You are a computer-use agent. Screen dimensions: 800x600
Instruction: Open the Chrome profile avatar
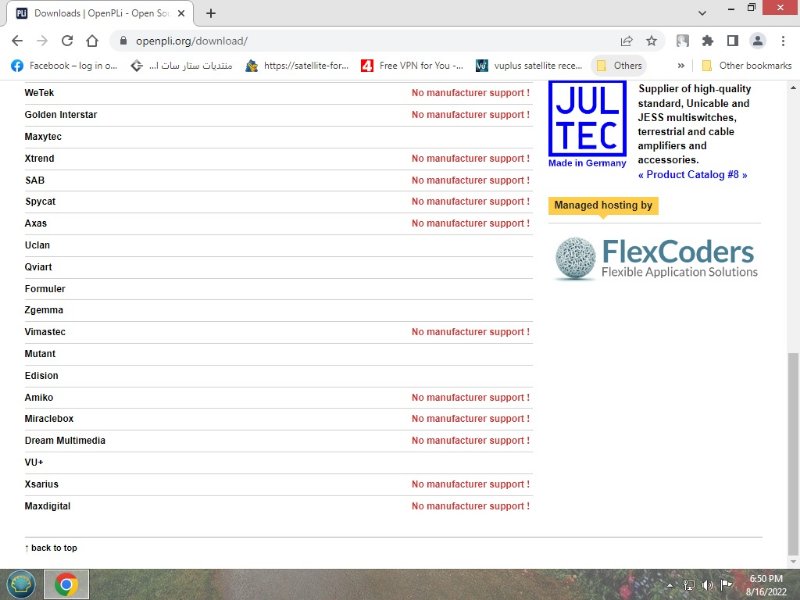(x=758, y=41)
